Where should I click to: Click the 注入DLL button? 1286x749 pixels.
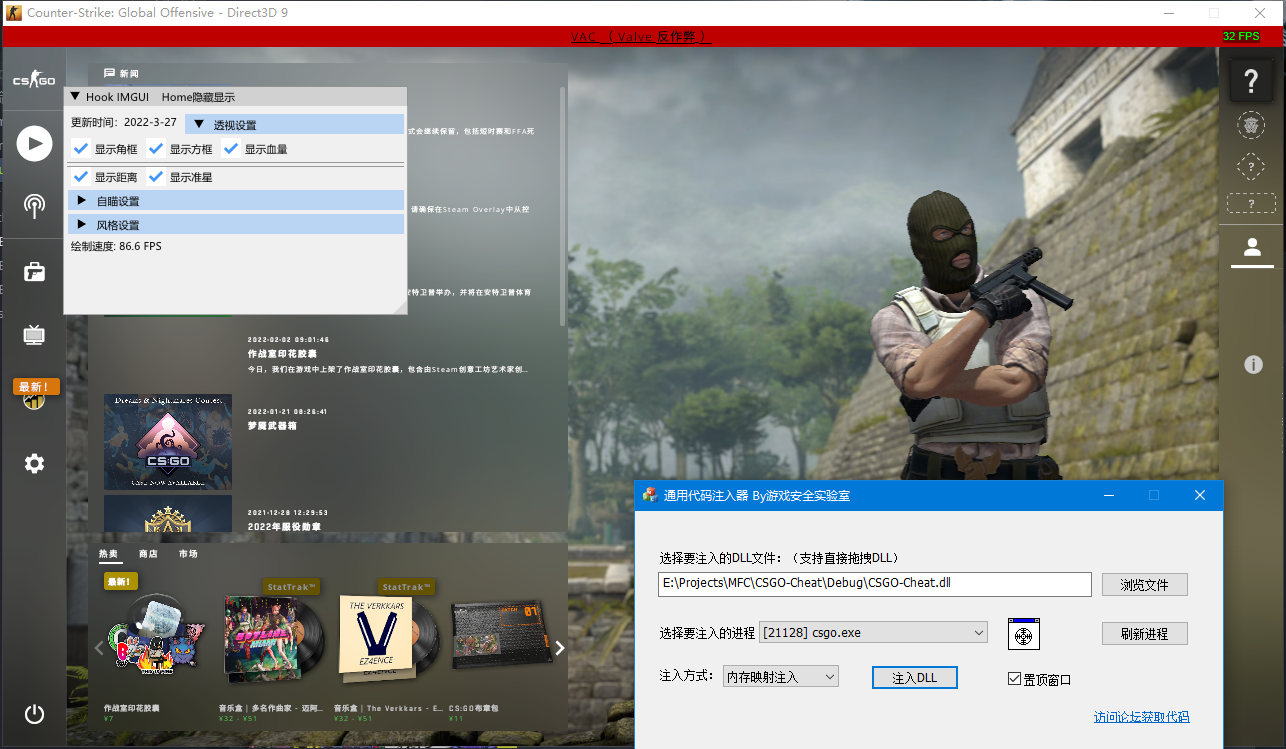point(915,678)
